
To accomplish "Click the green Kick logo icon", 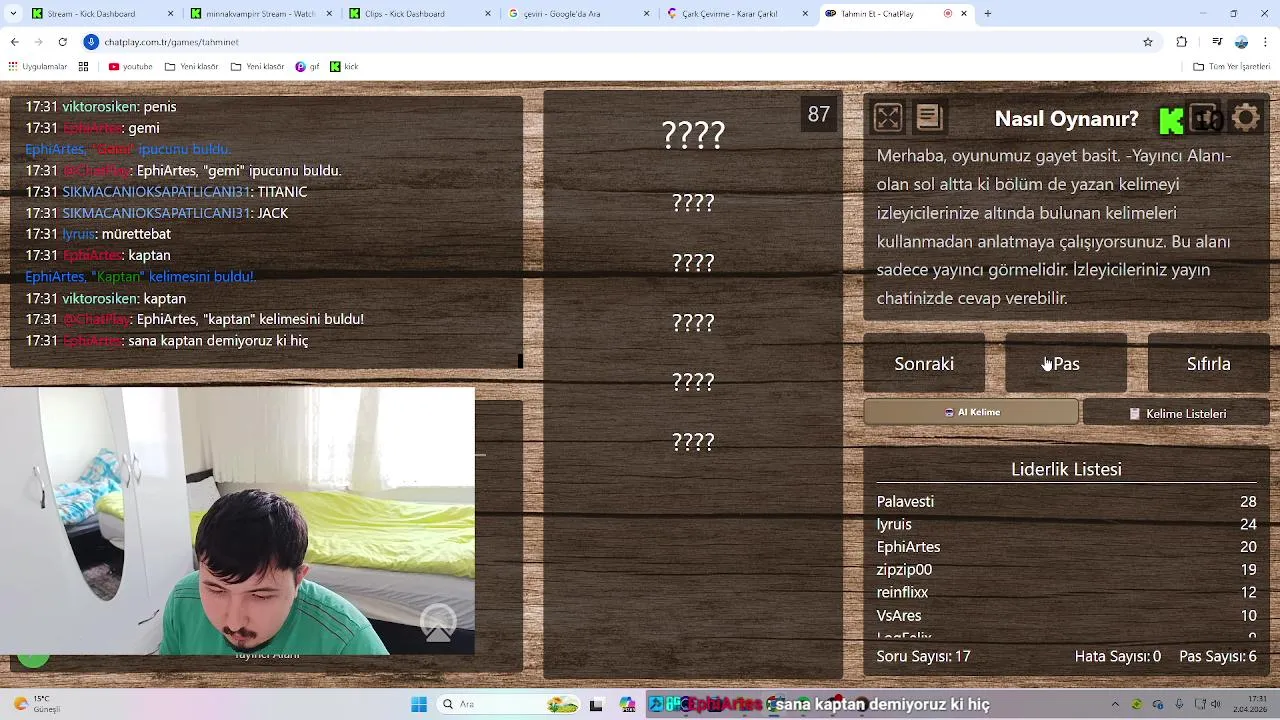I will pyautogui.click(x=1171, y=120).
